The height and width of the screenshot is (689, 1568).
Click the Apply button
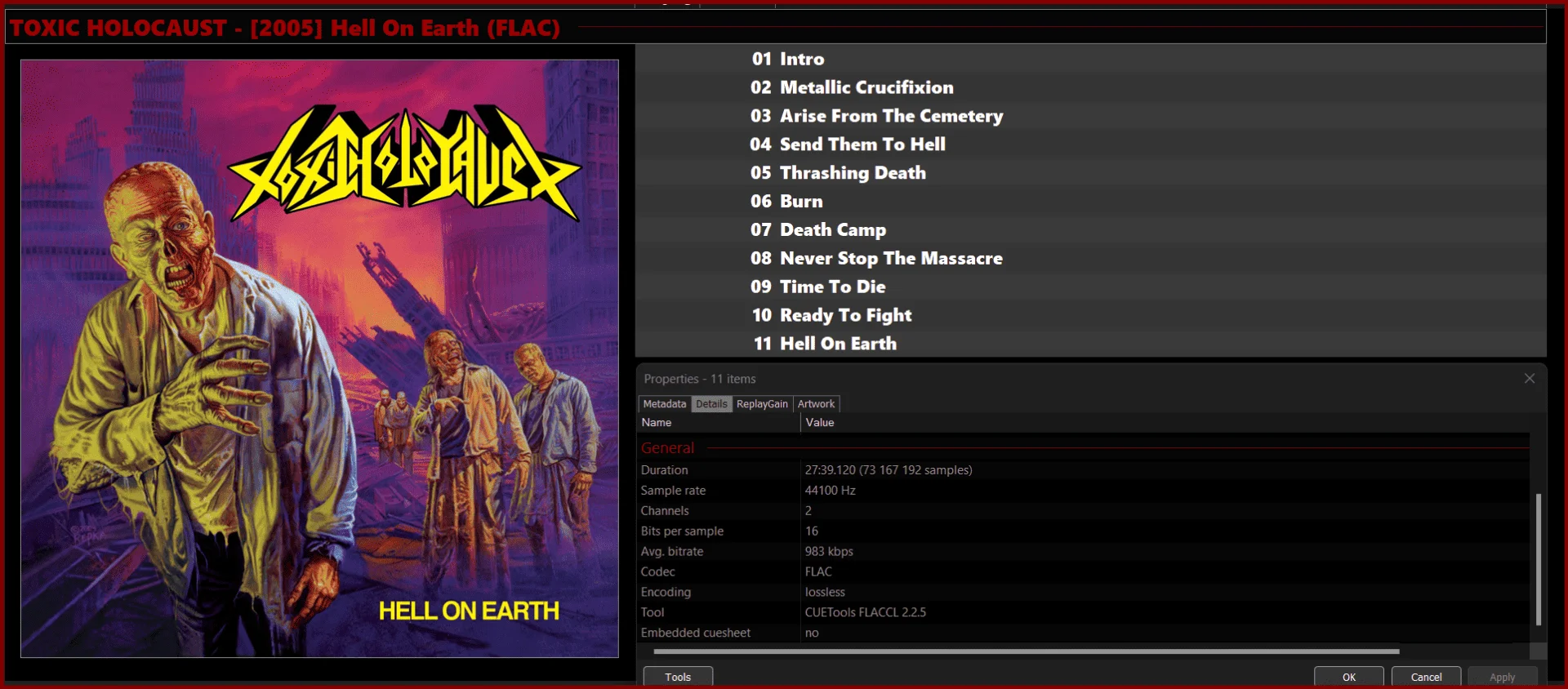coord(1502,677)
